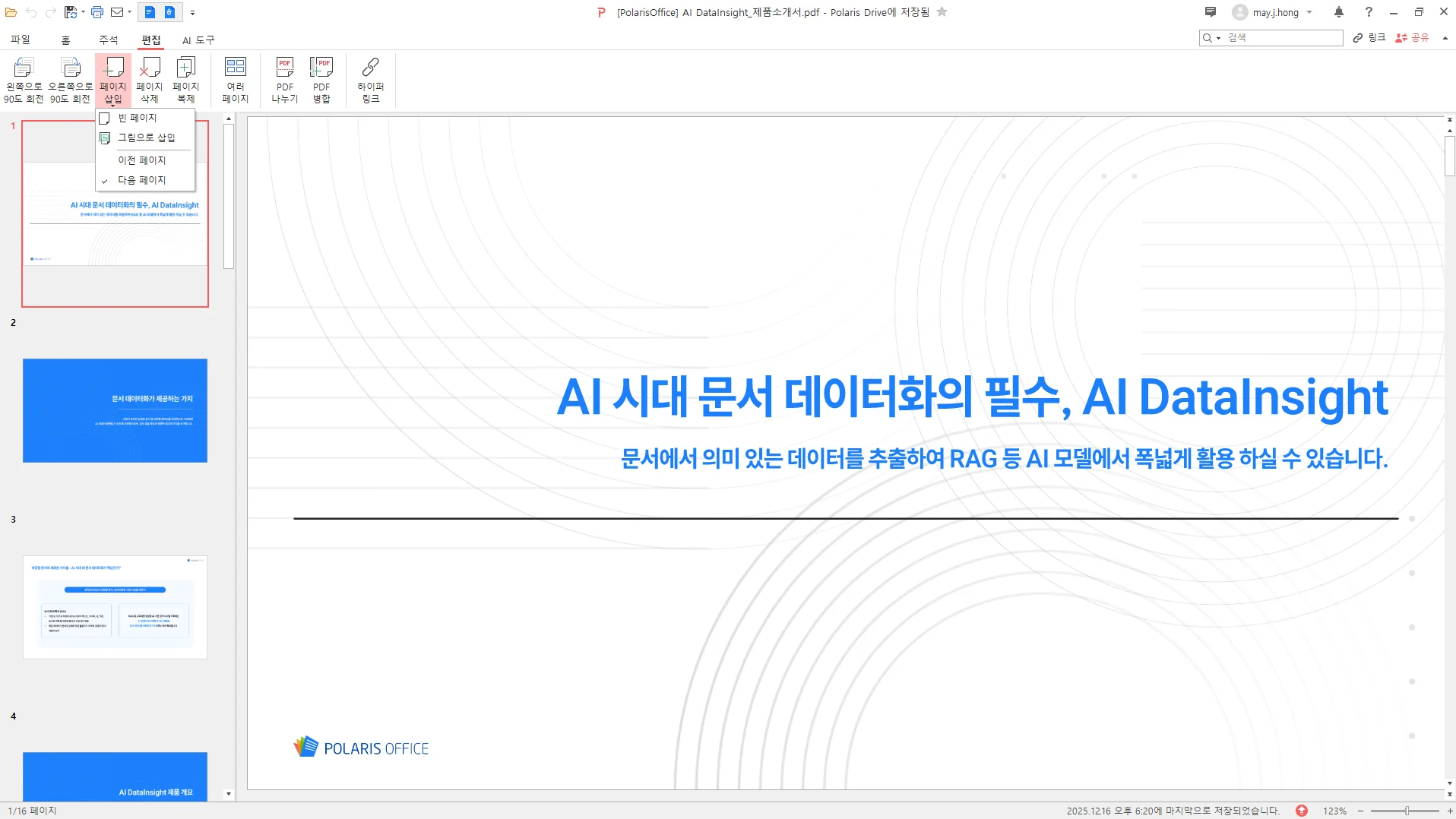Click the 링크 link button
Image resolution: width=1456 pixels, height=819 pixels.
click(x=1369, y=37)
